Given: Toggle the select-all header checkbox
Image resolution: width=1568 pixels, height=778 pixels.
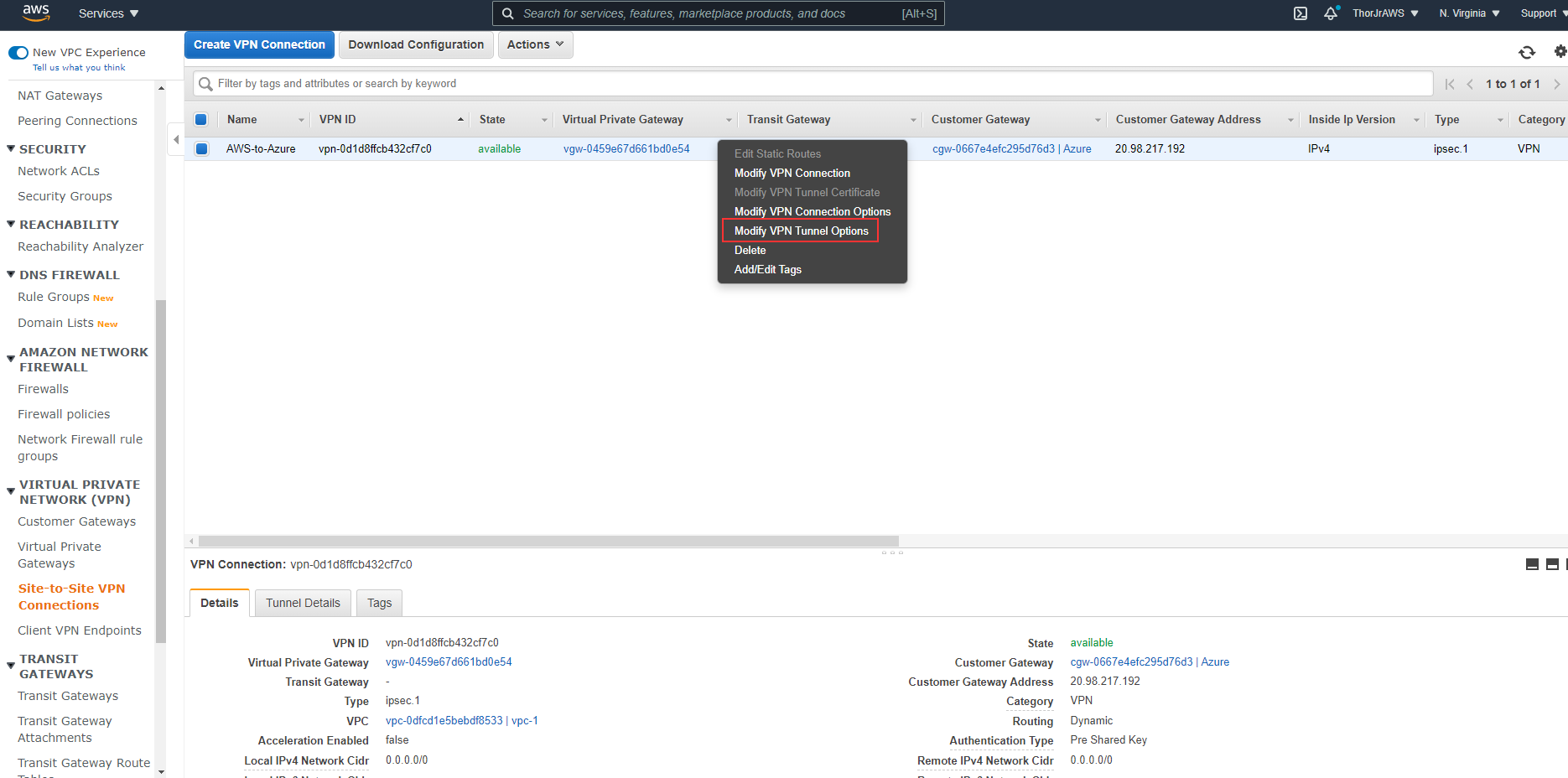Looking at the screenshot, I should (x=201, y=119).
